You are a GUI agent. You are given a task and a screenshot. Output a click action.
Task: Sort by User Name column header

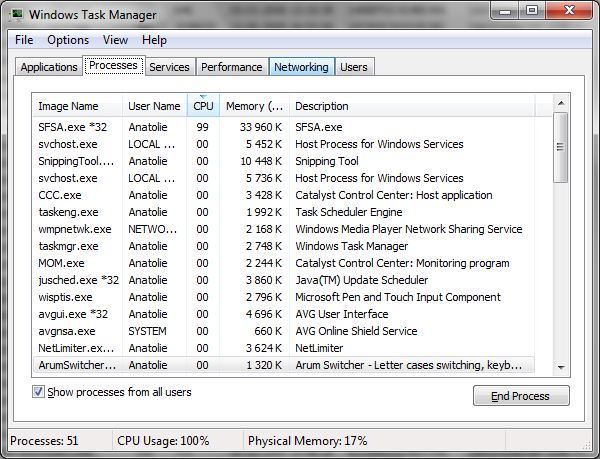click(x=155, y=106)
